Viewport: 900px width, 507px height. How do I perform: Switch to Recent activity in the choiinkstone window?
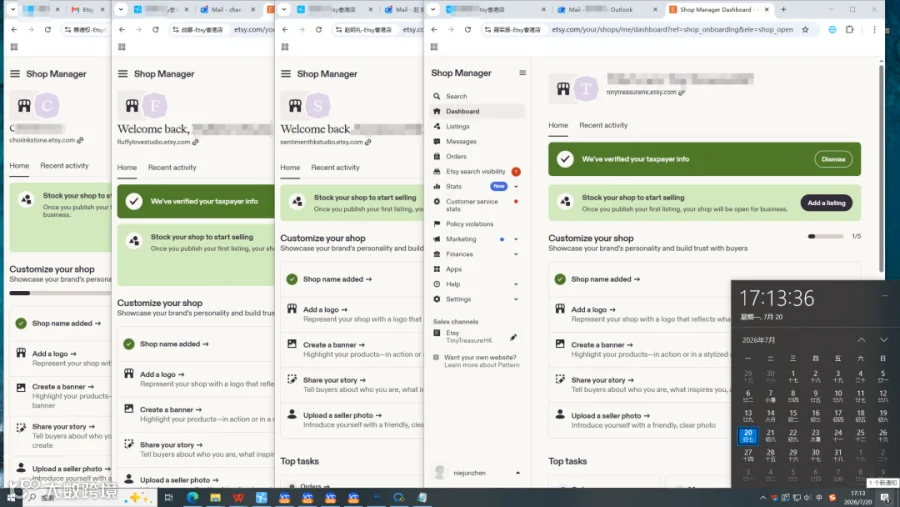tap(64, 165)
